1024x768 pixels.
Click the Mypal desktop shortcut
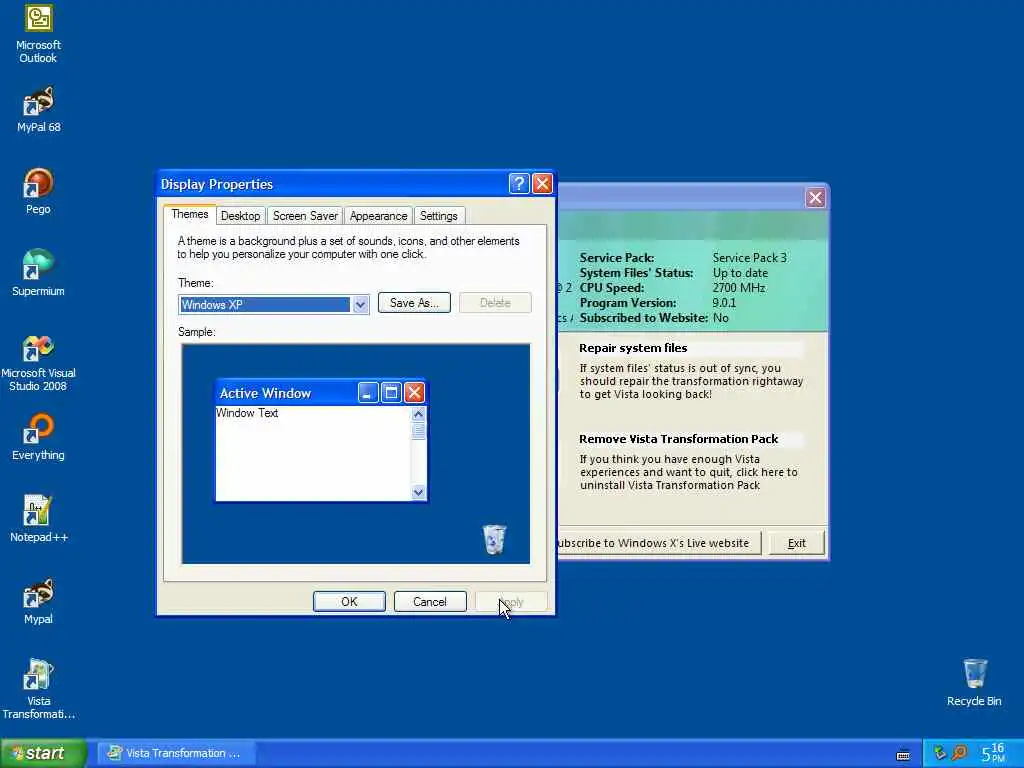(x=39, y=601)
